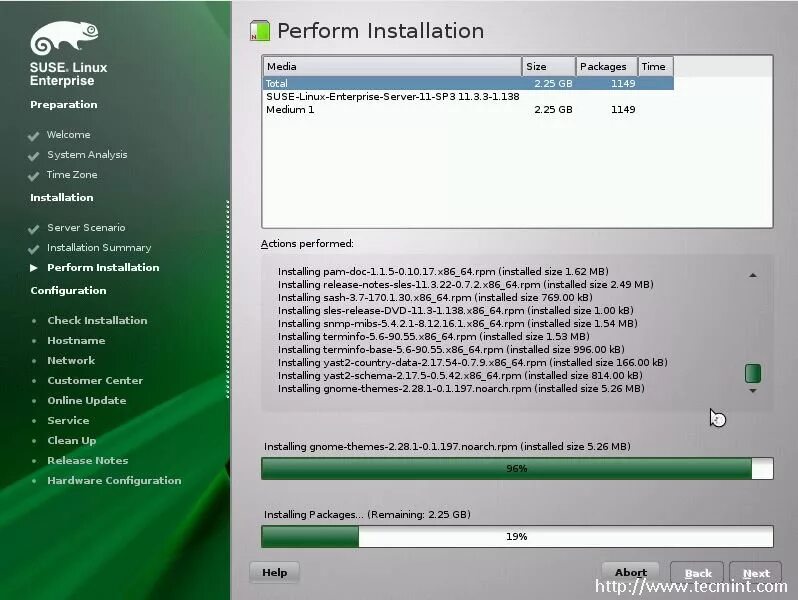
Task: Click the Configuration section heading
Action: [68, 291]
